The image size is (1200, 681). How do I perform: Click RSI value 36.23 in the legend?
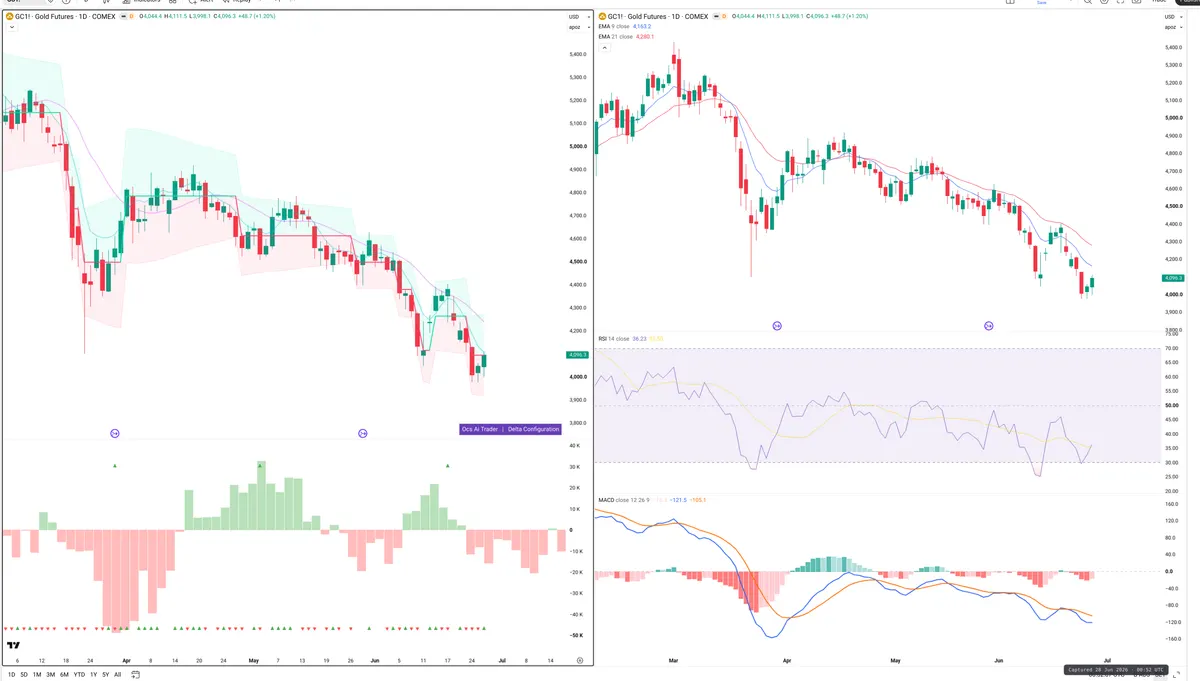click(640, 339)
